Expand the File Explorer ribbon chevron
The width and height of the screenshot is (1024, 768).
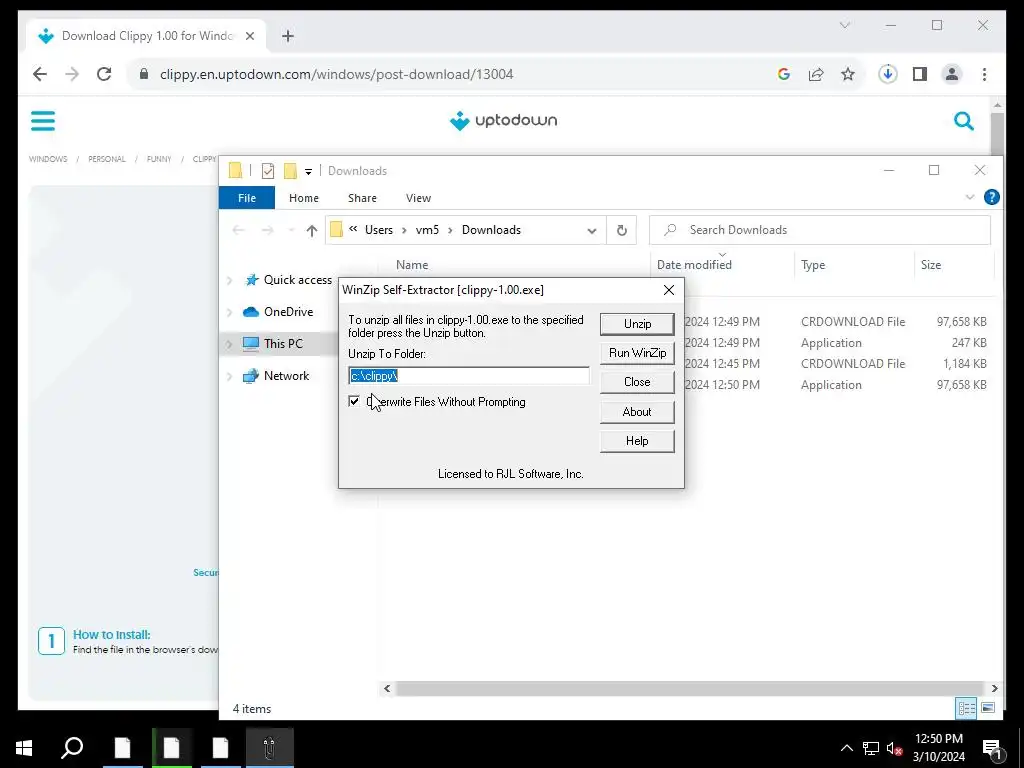tap(969, 197)
